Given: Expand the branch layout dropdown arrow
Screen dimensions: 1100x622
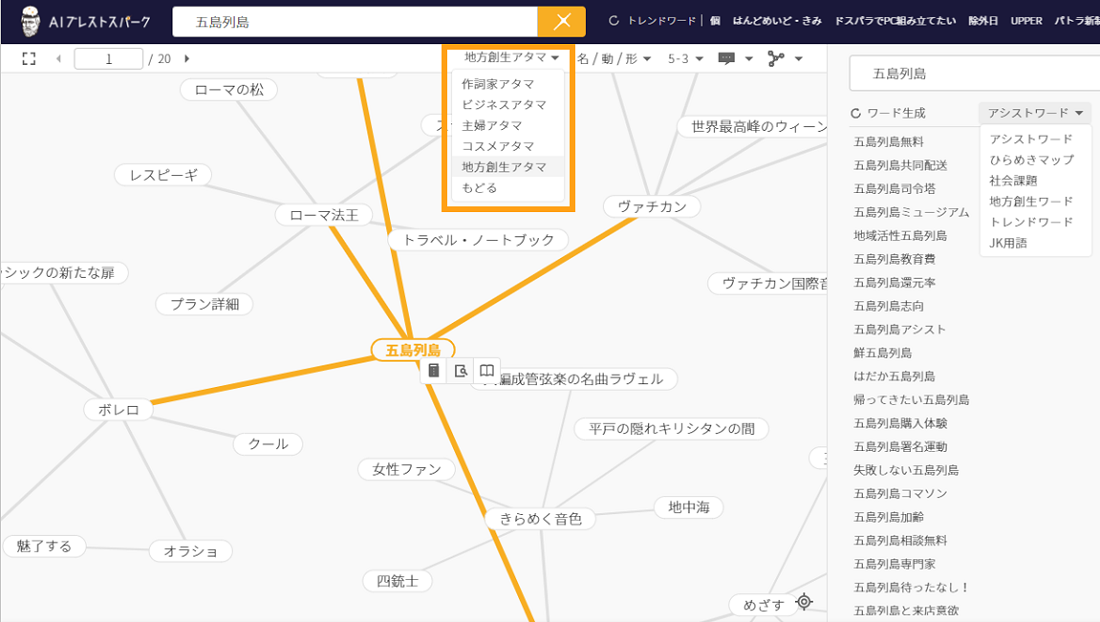Looking at the screenshot, I should coord(798,59).
